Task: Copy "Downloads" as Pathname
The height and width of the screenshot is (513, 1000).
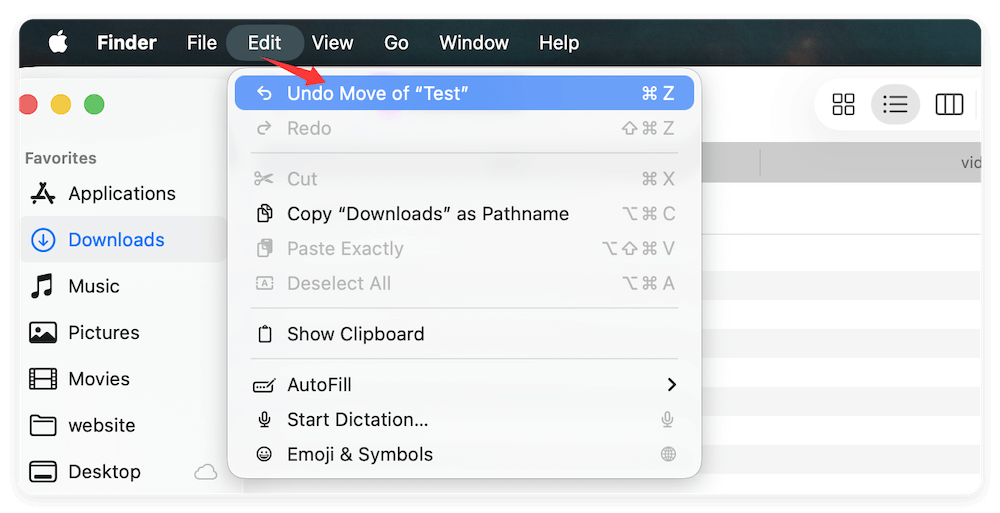Action: pyautogui.click(x=427, y=214)
